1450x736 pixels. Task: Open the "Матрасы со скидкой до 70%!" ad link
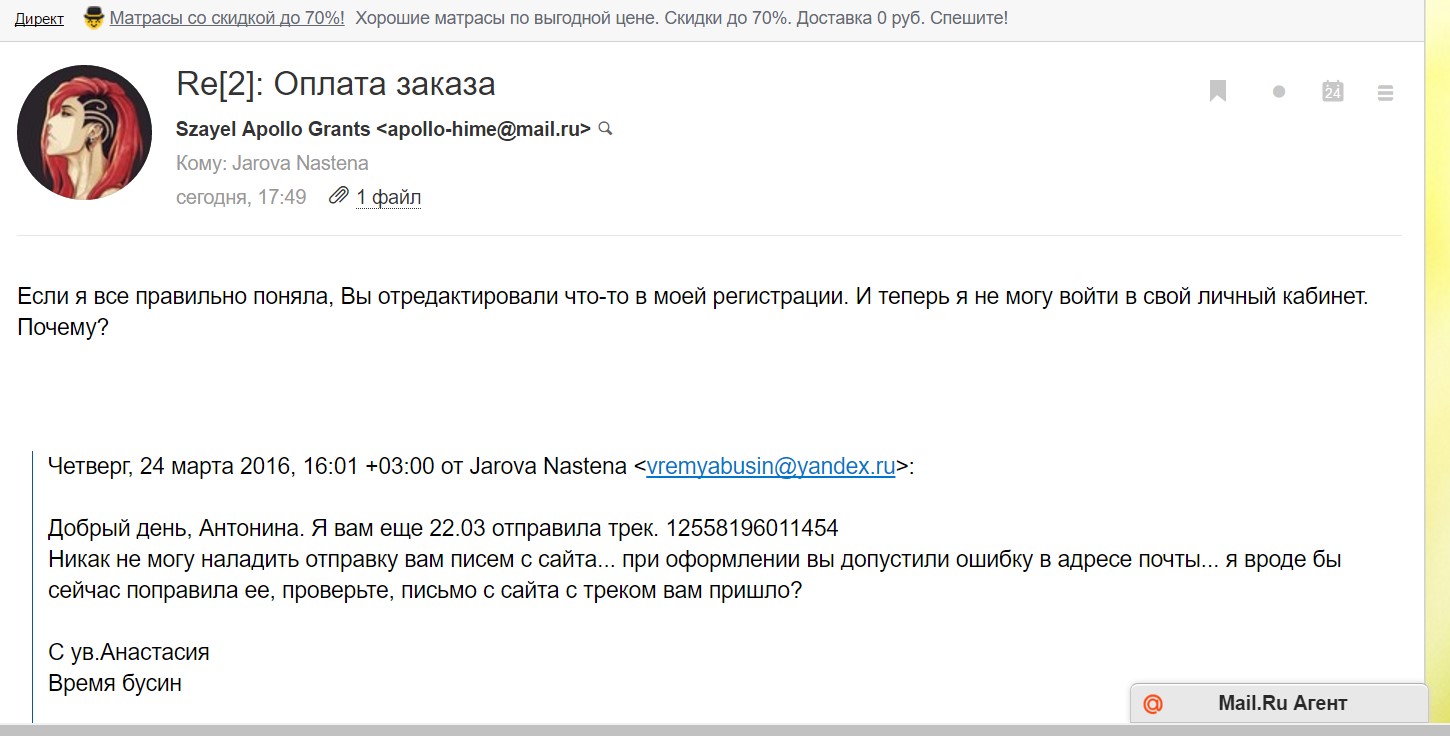pos(227,18)
